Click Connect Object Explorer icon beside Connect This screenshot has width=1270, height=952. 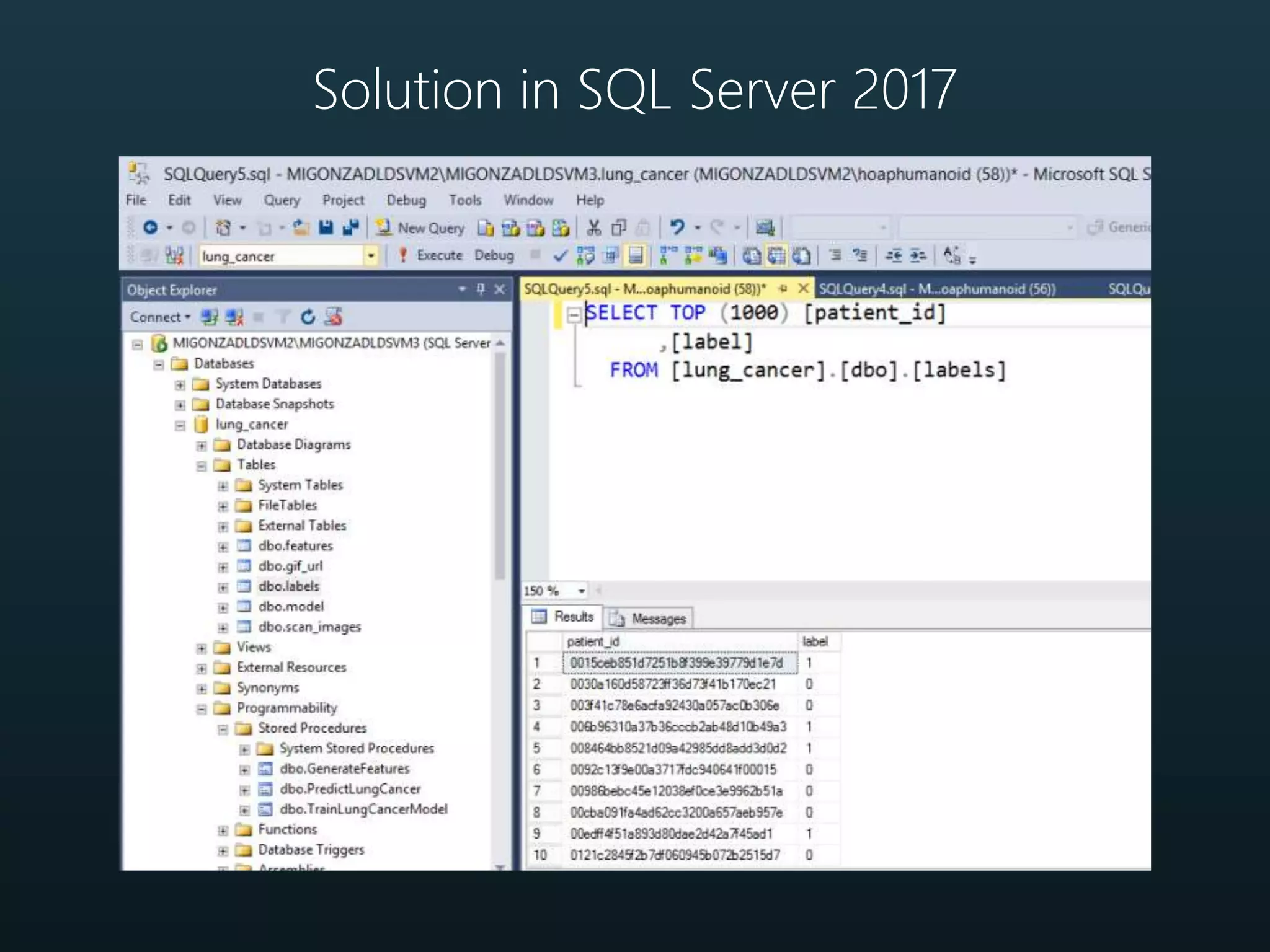tap(209, 317)
